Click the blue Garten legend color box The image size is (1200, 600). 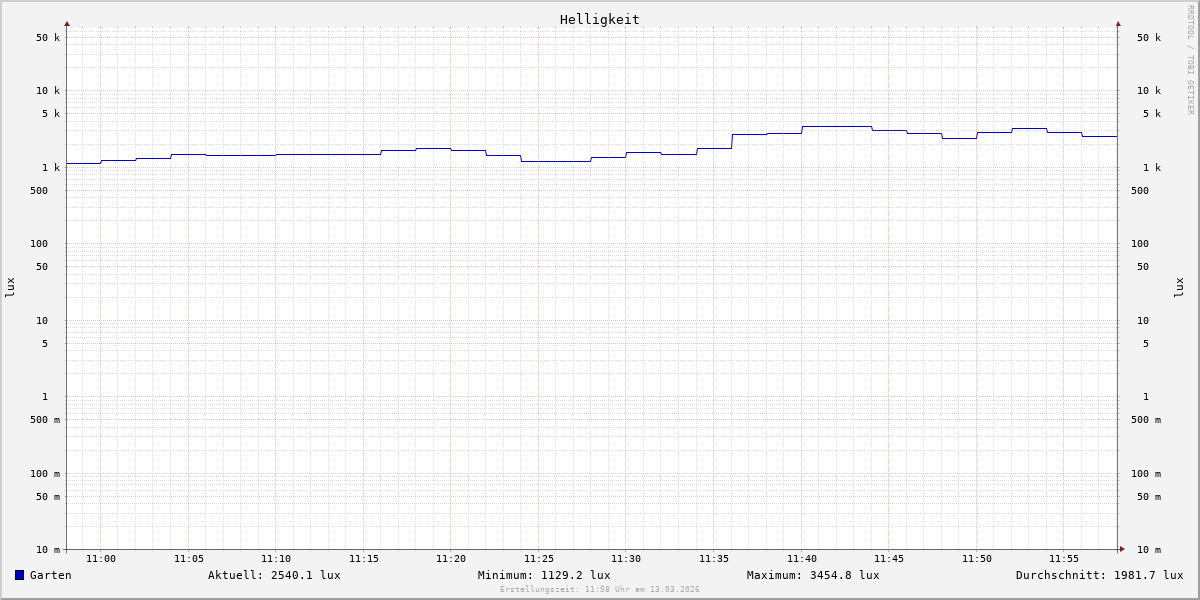pyautogui.click(x=19, y=575)
